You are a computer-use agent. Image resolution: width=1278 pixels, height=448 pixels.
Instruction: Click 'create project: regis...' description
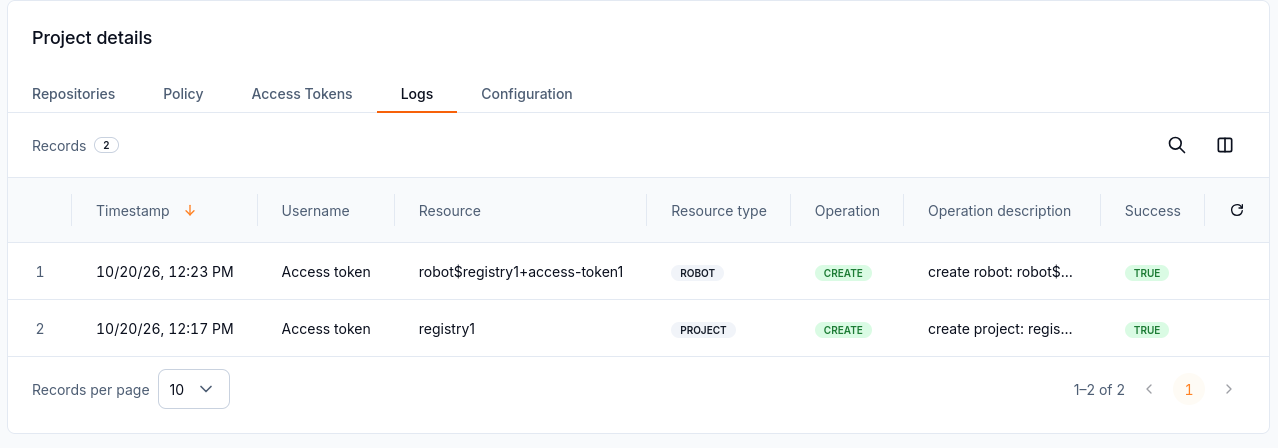[1000, 329]
